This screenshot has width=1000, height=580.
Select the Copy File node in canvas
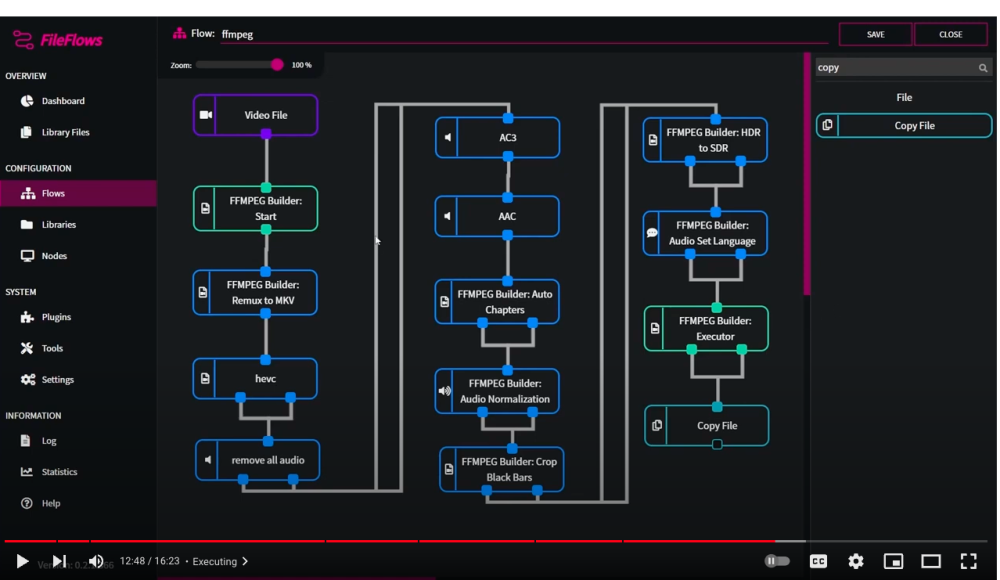coord(707,426)
